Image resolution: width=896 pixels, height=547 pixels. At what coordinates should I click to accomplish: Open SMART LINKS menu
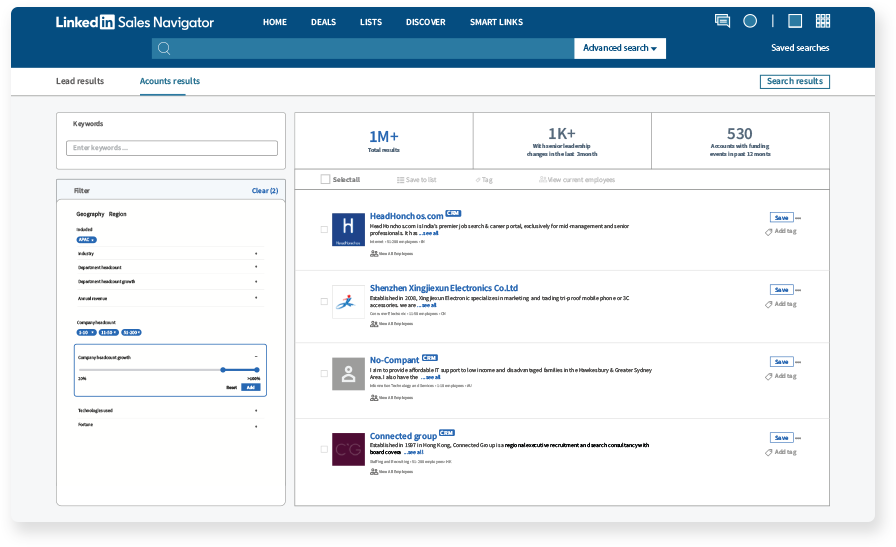[x=497, y=22]
